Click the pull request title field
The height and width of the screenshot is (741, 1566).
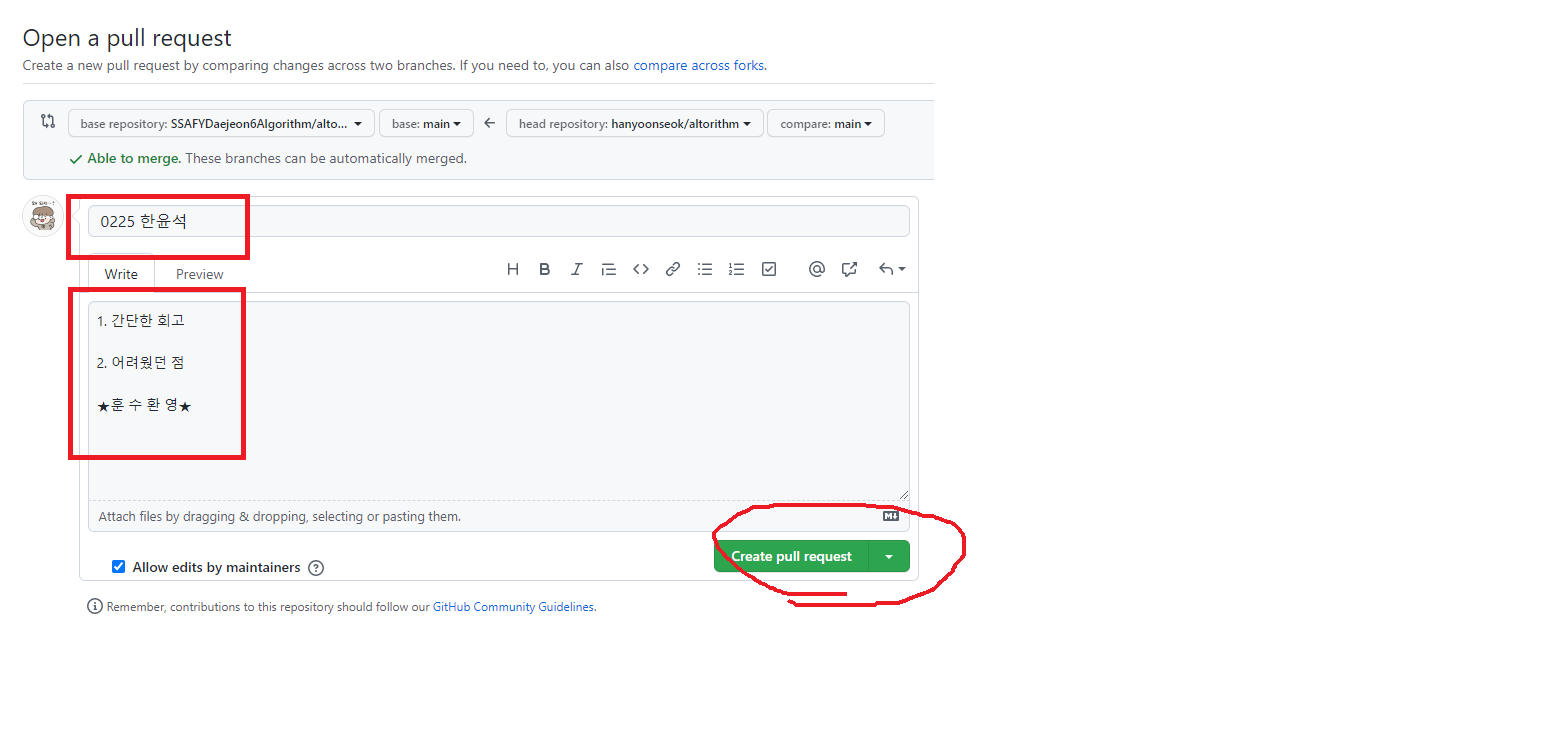[x=499, y=221]
